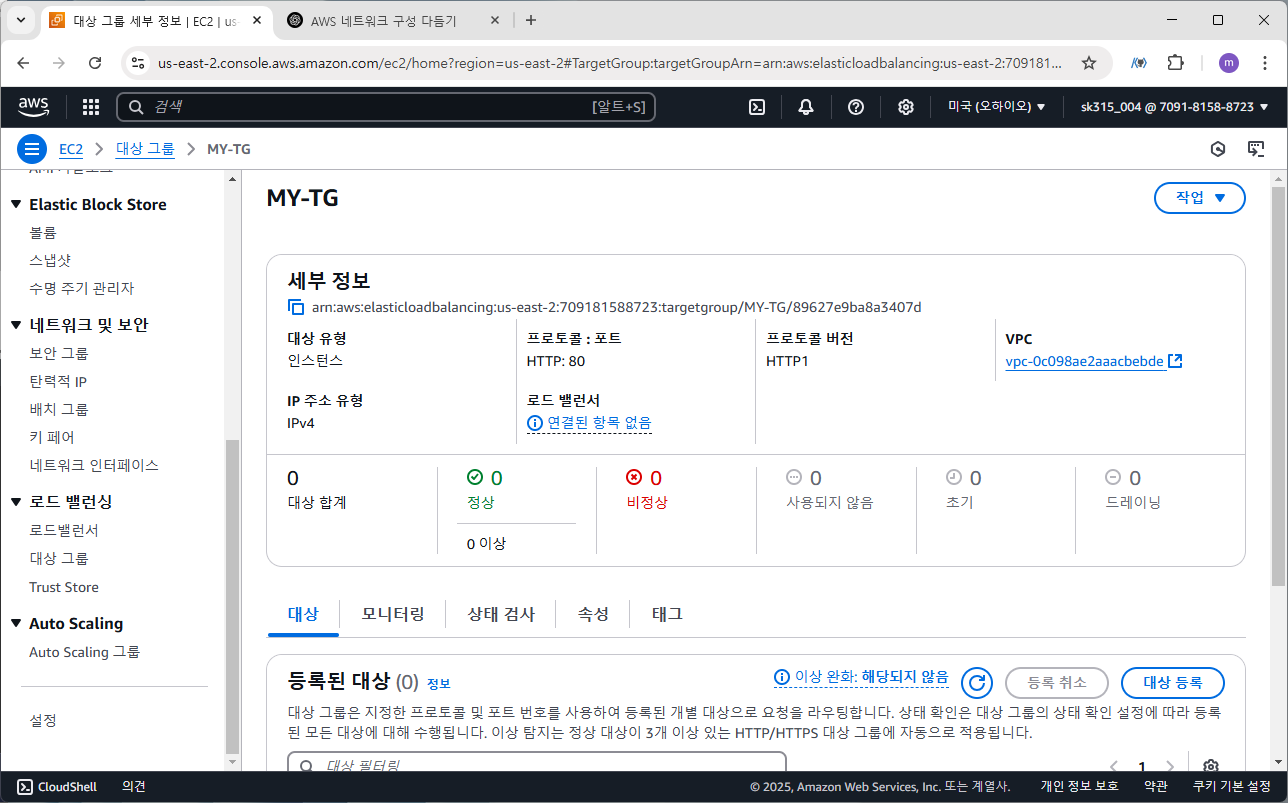Open Chrome profile avatar
Screen dimensions: 1288x803
point(1229,62)
